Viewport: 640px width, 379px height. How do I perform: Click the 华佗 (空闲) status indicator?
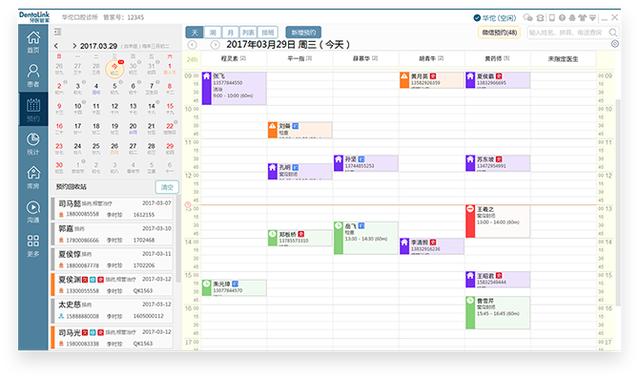click(495, 18)
